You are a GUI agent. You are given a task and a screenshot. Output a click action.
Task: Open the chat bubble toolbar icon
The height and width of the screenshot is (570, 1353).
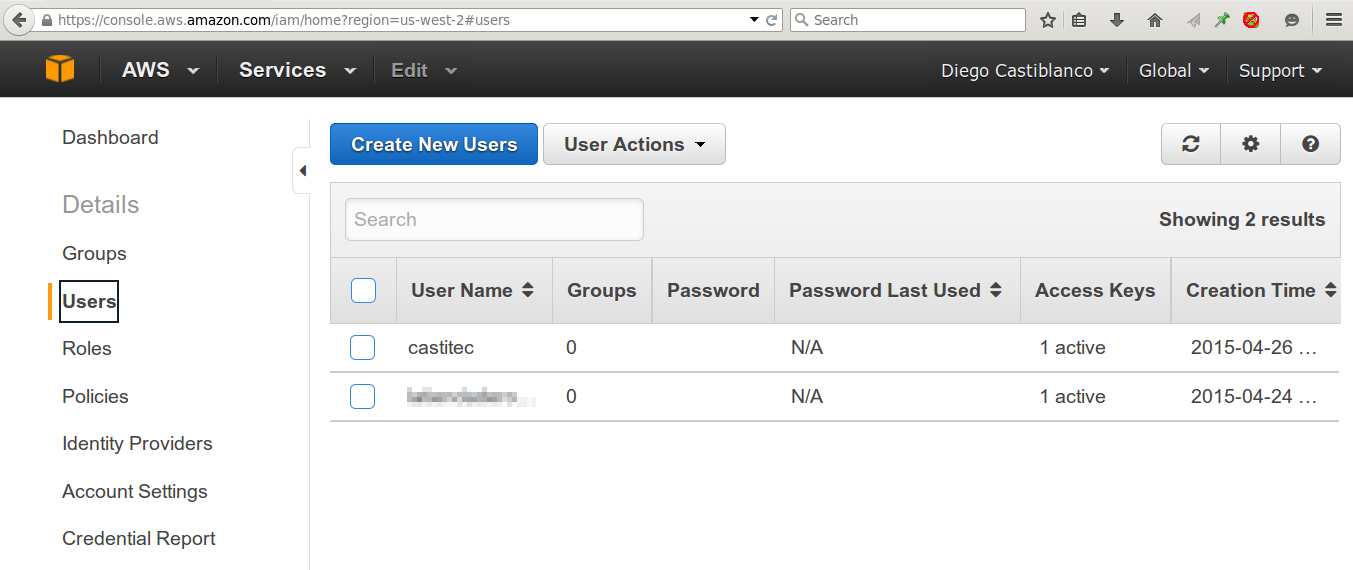1292,20
